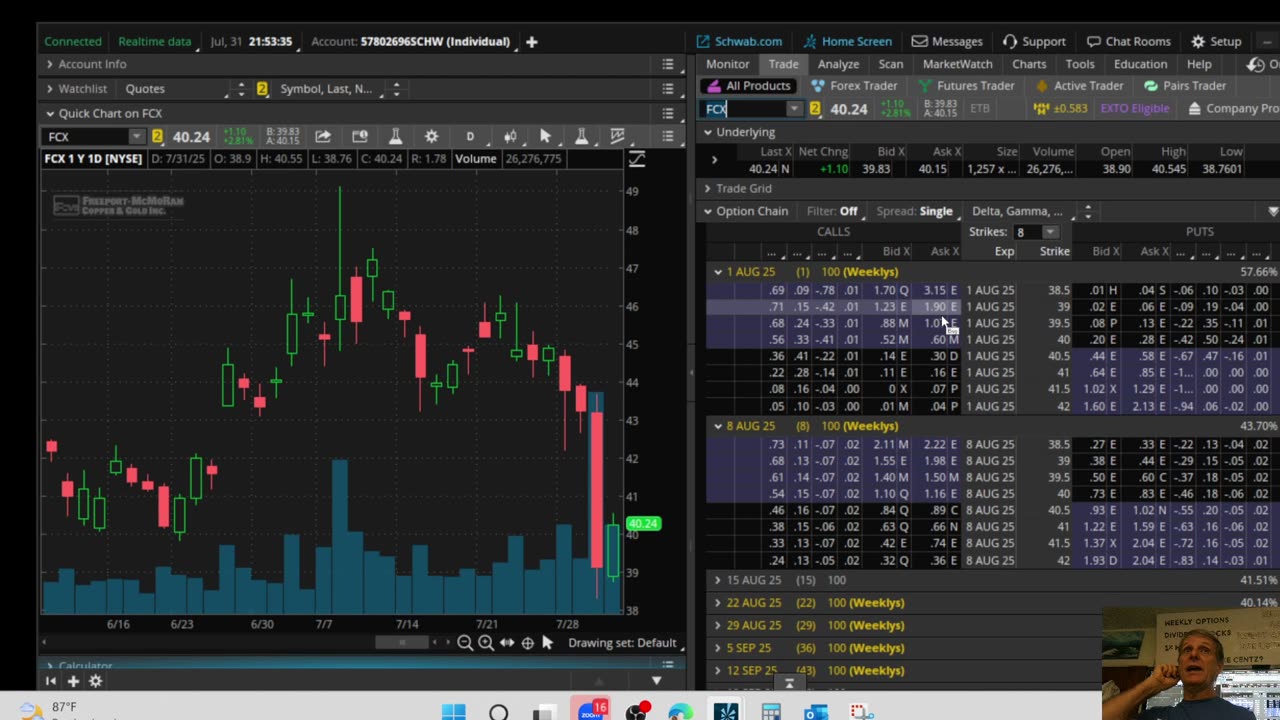
Task: Click the yellow 2 color link in Watchlist
Action: click(x=262, y=89)
